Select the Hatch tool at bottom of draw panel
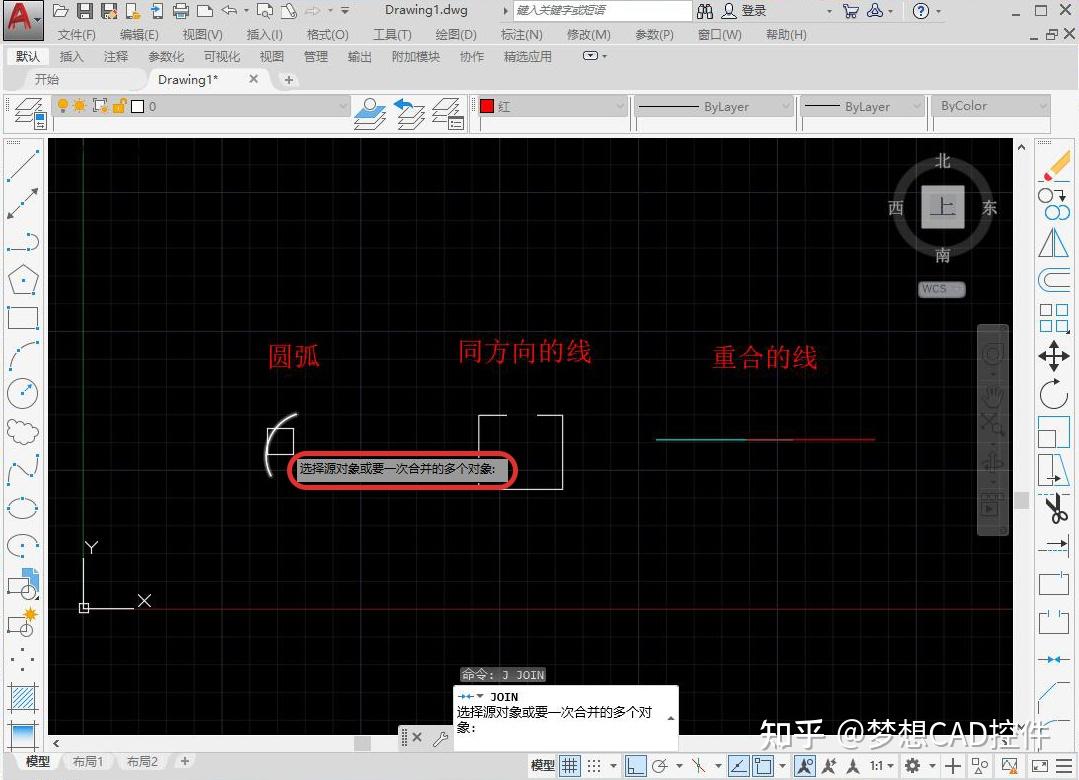The height and width of the screenshot is (780, 1079). [23, 696]
